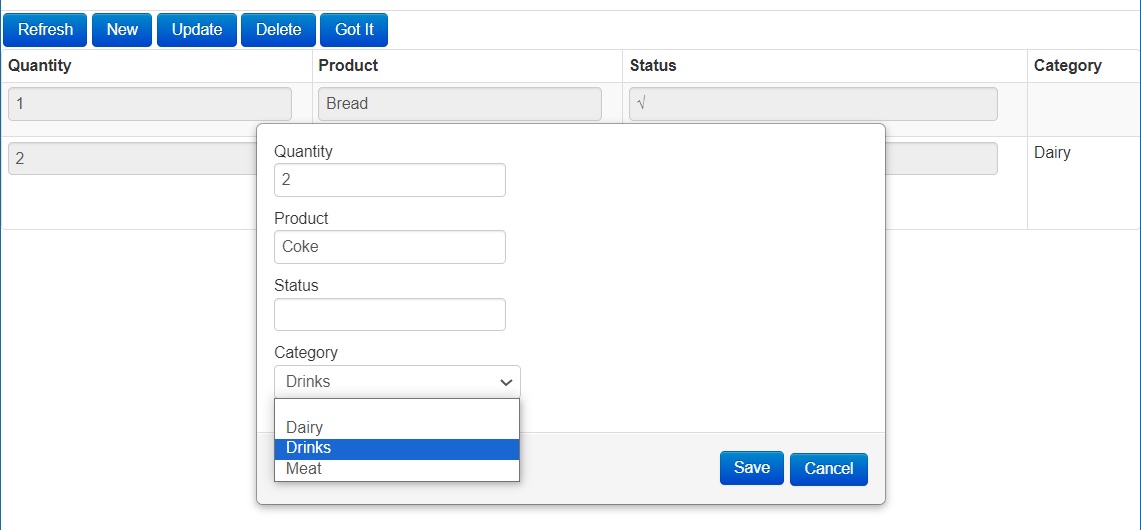Click the New button
The image size is (1141, 530).
(122, 30)
